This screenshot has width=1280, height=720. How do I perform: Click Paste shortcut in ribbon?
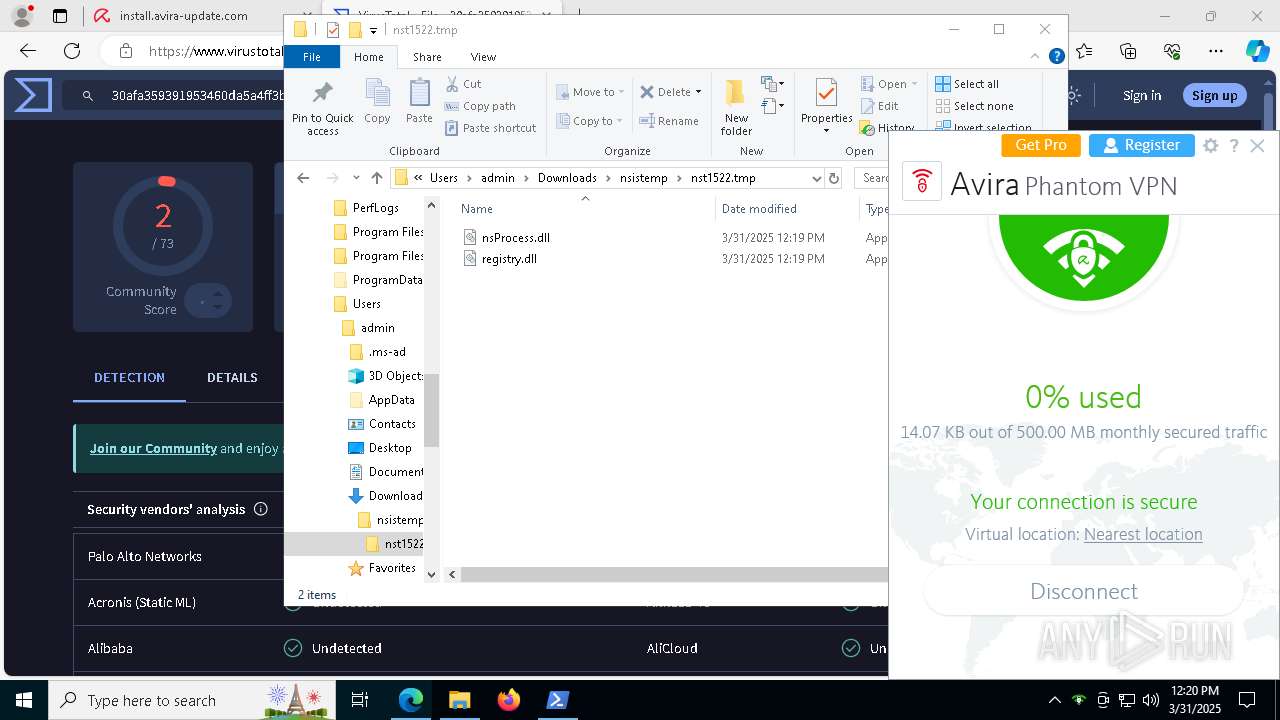[x=491, y=128]
